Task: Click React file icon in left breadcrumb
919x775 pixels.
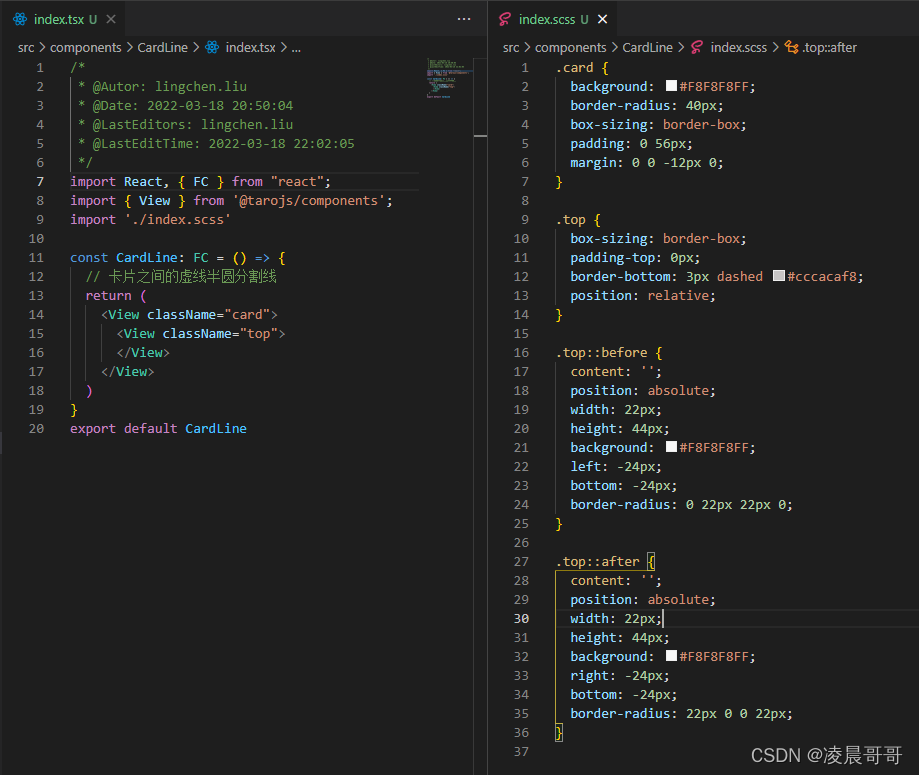Action: (x=212, y=47)
